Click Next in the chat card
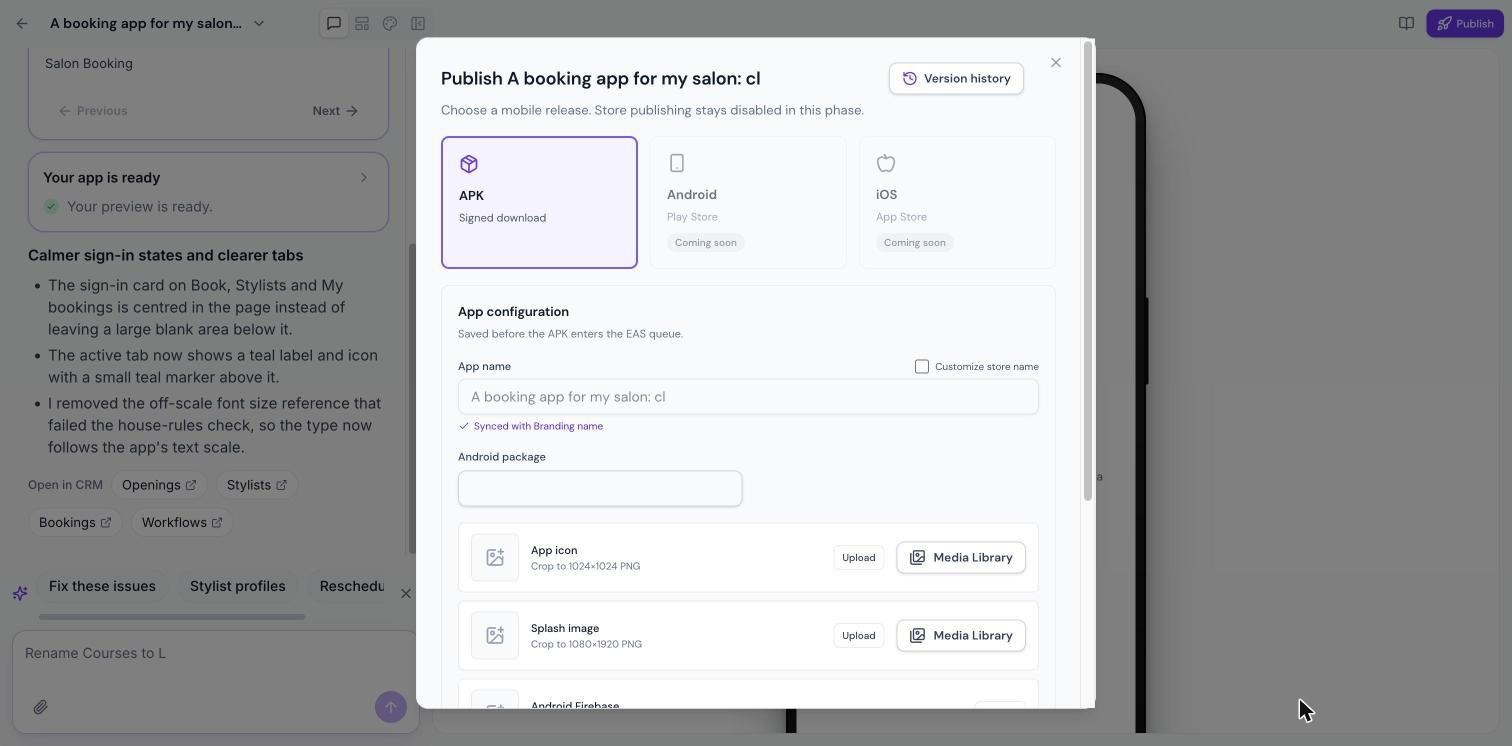Viewport: 1512px width, 746px height. tap(335, 111)
